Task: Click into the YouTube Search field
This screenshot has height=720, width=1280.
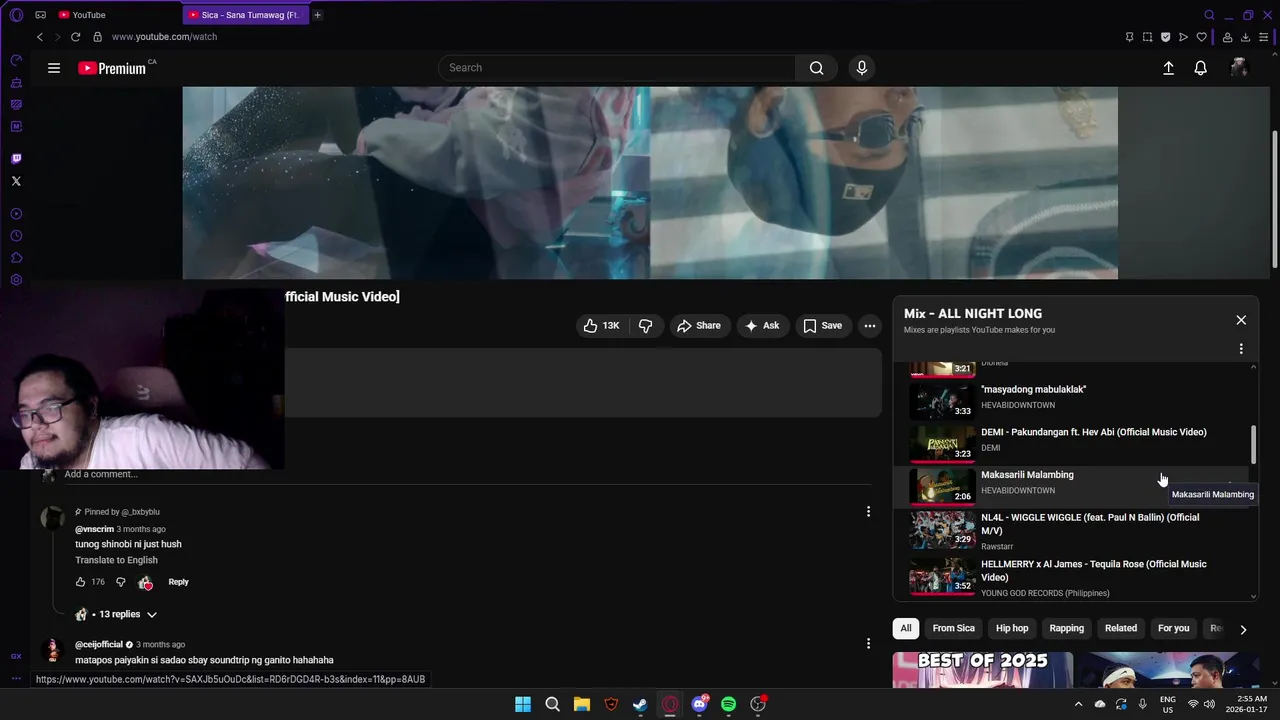Action: [617, 68]
